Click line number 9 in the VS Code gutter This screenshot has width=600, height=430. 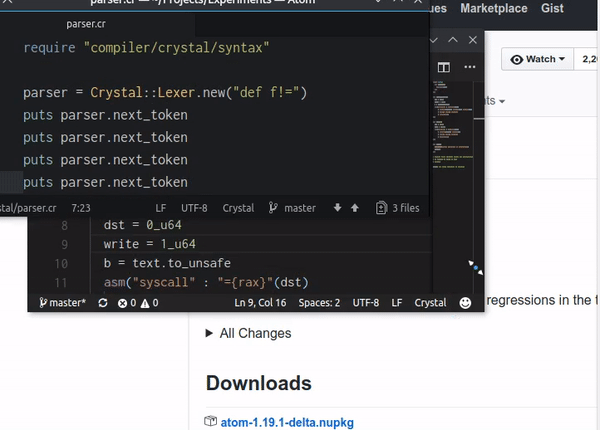pos(64,244)
